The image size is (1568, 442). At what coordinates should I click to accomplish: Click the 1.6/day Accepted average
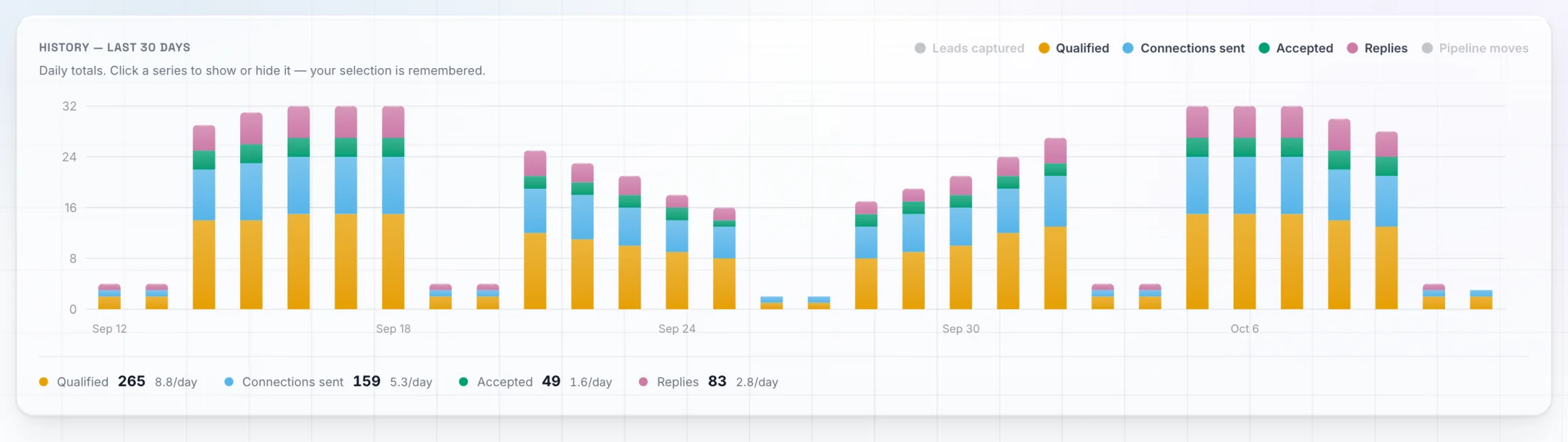click(591, 382)
